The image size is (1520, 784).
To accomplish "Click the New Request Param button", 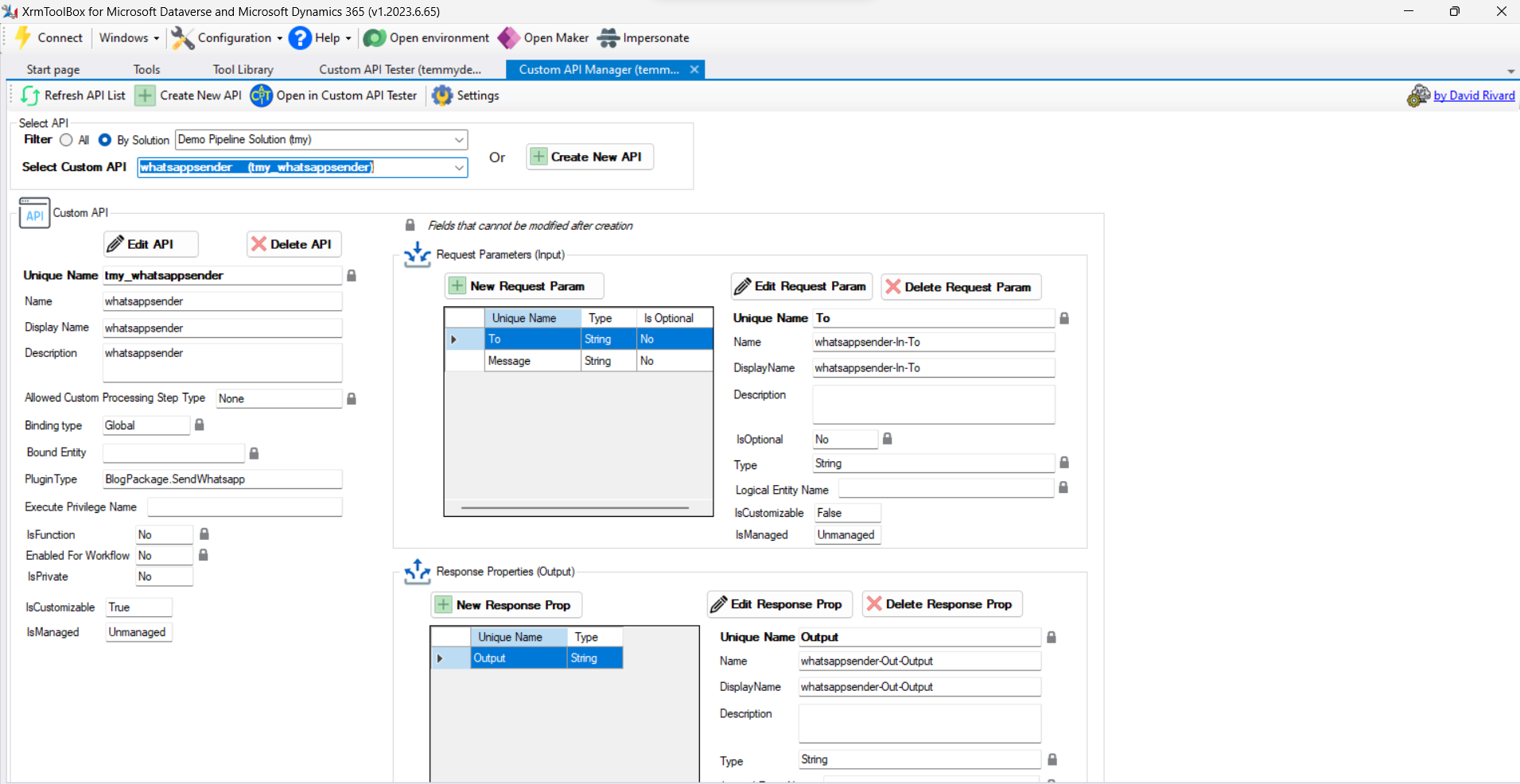I will (524, 286).
